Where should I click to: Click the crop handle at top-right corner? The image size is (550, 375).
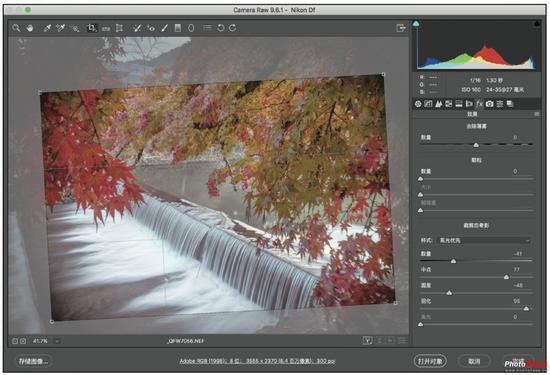pyautogui.click(x=383, y=74)
